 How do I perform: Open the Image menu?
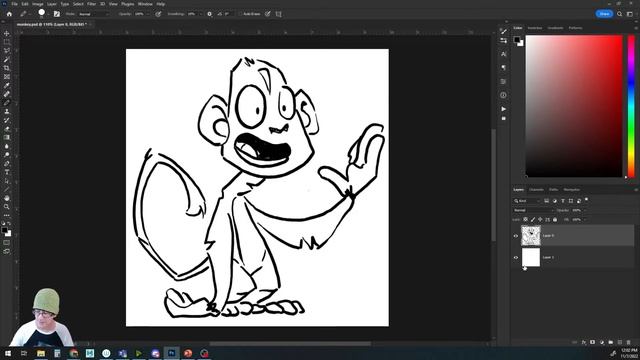38,4
